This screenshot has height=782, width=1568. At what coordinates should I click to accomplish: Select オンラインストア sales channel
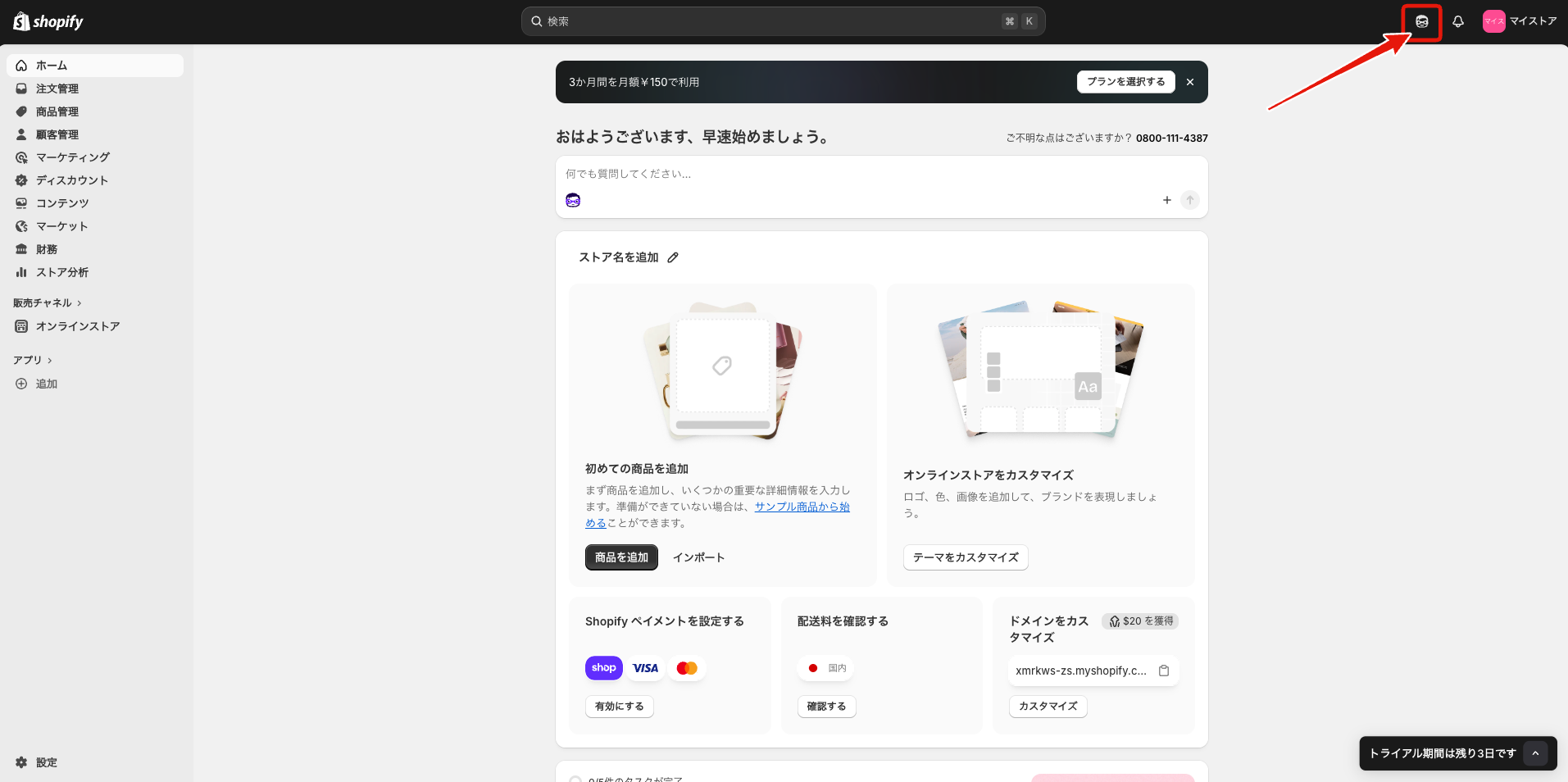78,325
